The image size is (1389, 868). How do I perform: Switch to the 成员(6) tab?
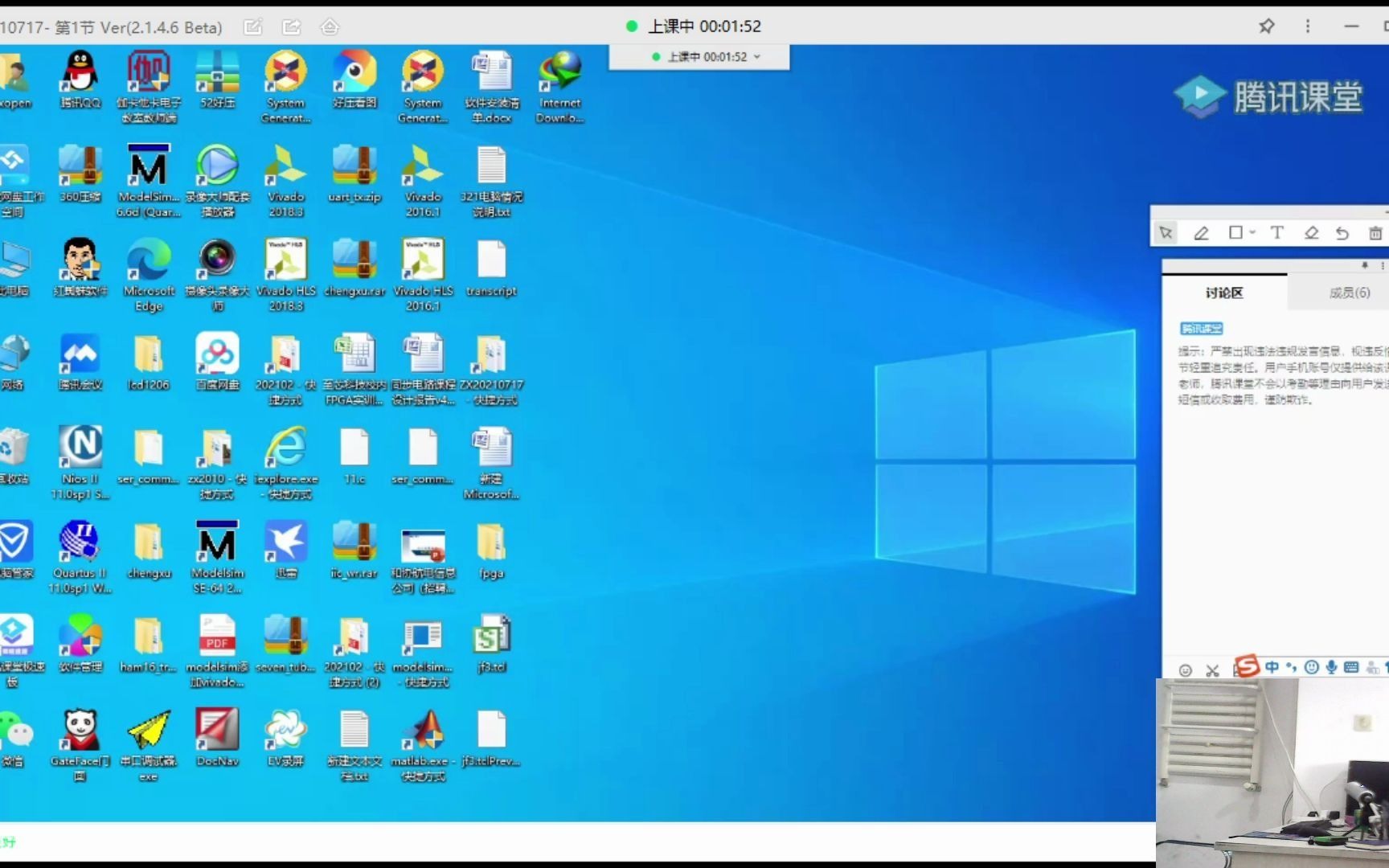[1350, 293]
